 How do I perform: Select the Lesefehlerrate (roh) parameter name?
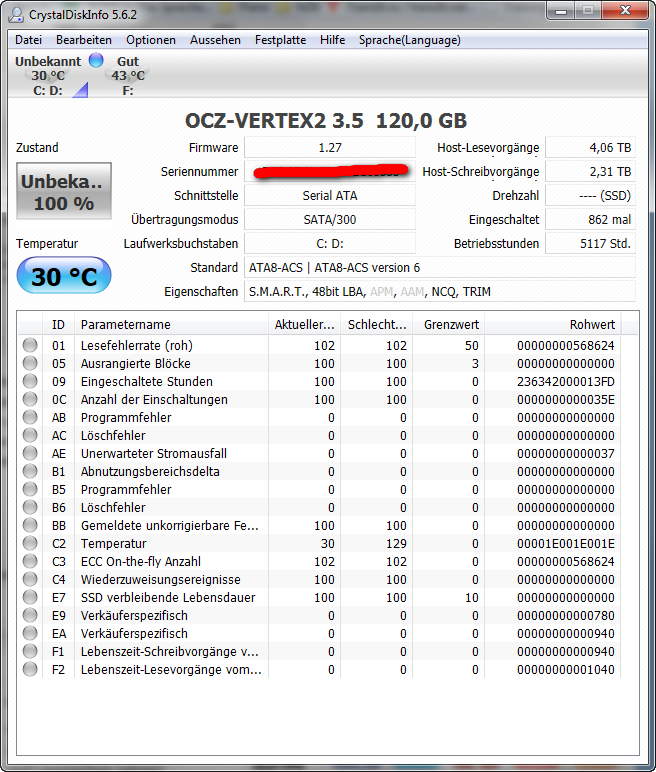[136, 346]
